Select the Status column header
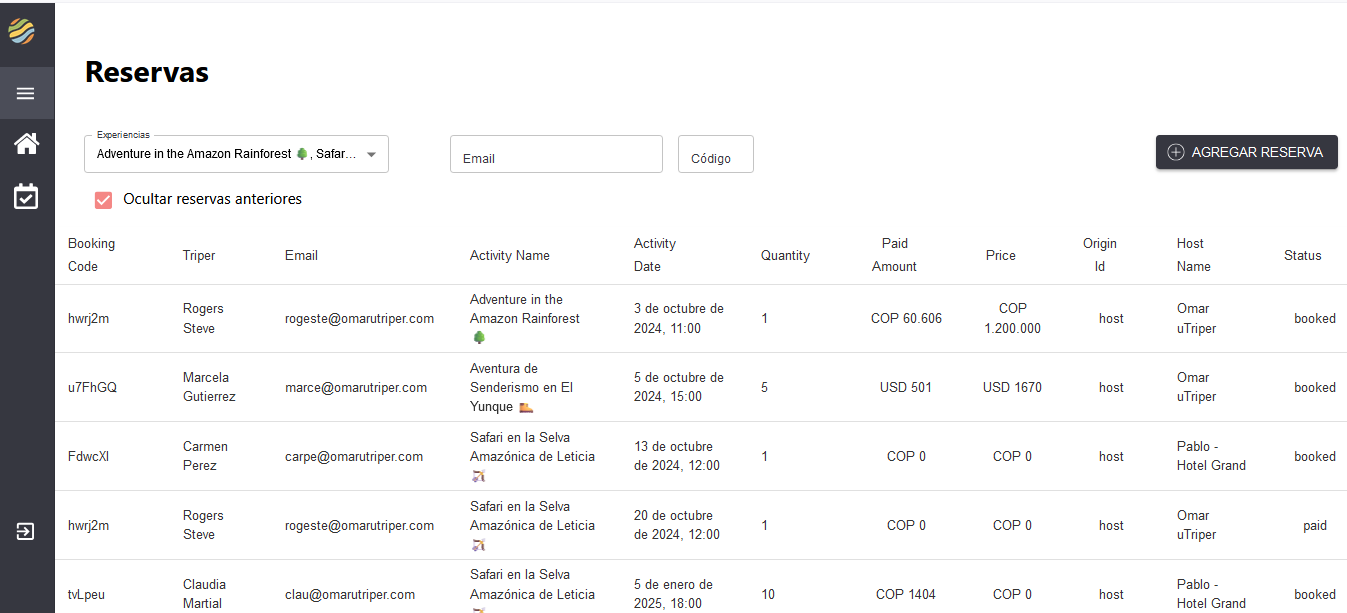 (x=1302, y=256)
